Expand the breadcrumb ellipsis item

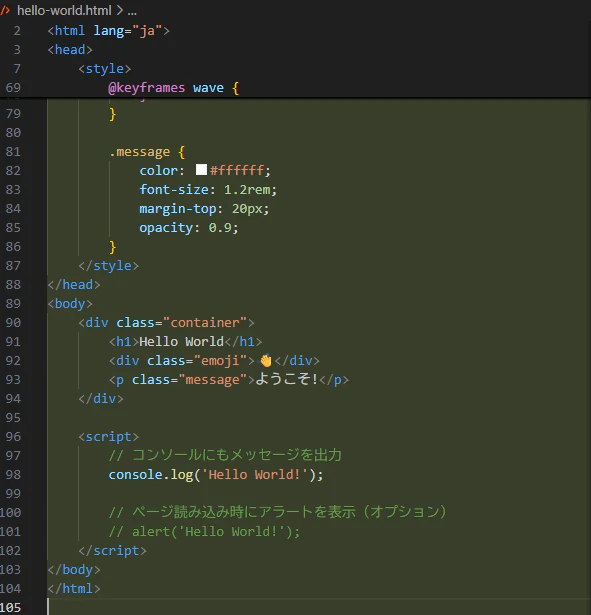pos(132,11)
